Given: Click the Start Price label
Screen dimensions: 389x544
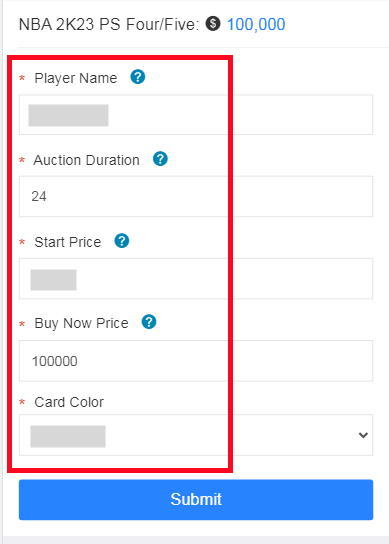Looking at the screenshot, I should tap(68, 242).
